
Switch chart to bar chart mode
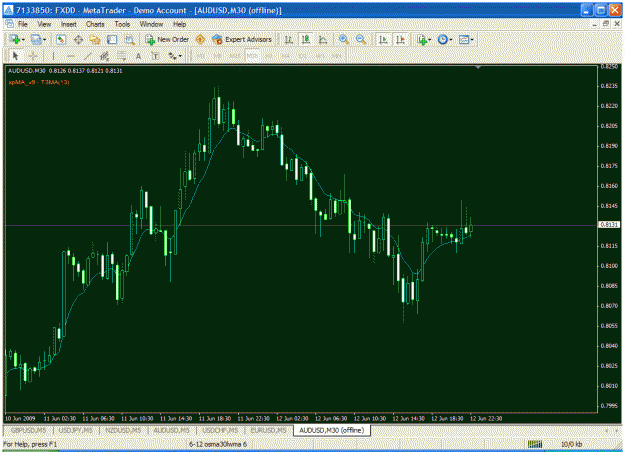[x=289, y=39]
